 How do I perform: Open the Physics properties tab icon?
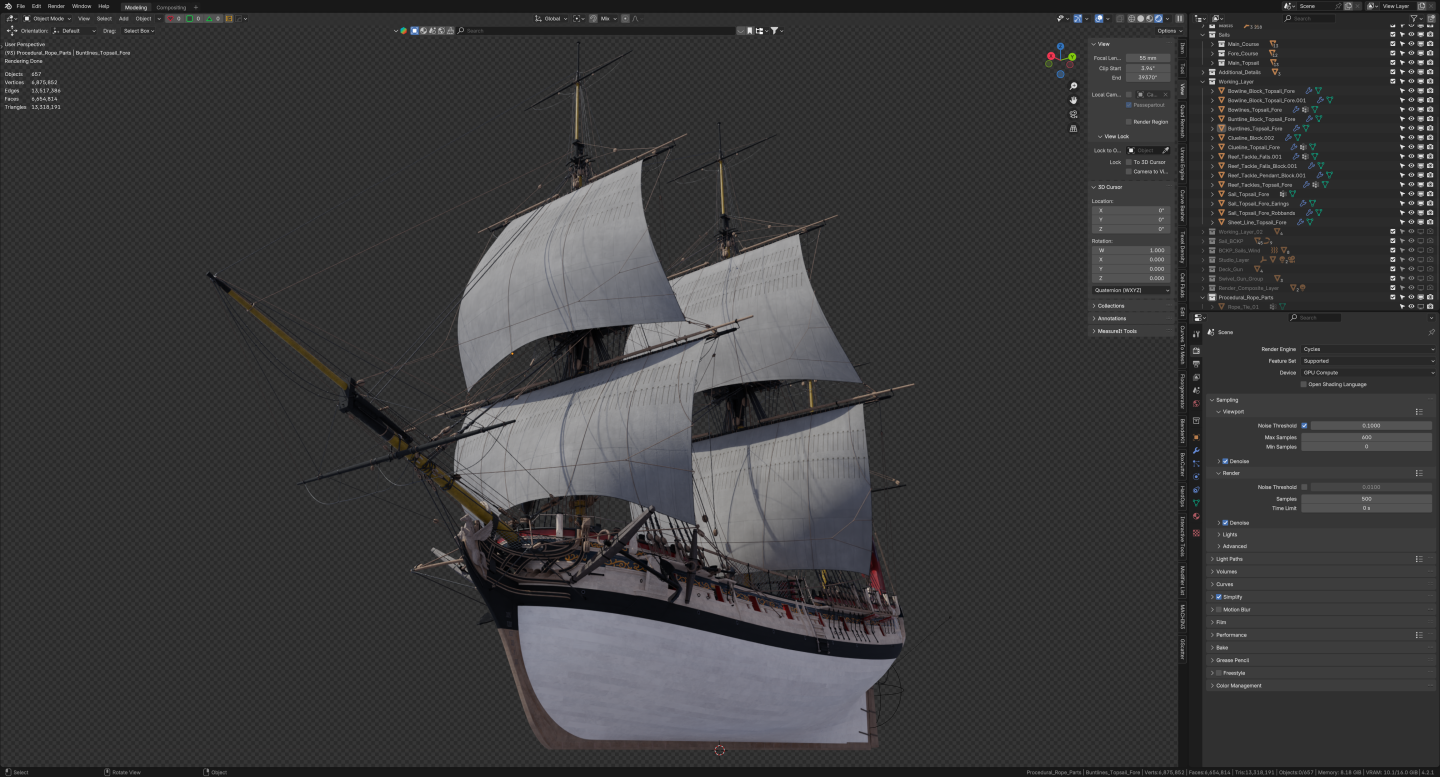click(1196, 477)
